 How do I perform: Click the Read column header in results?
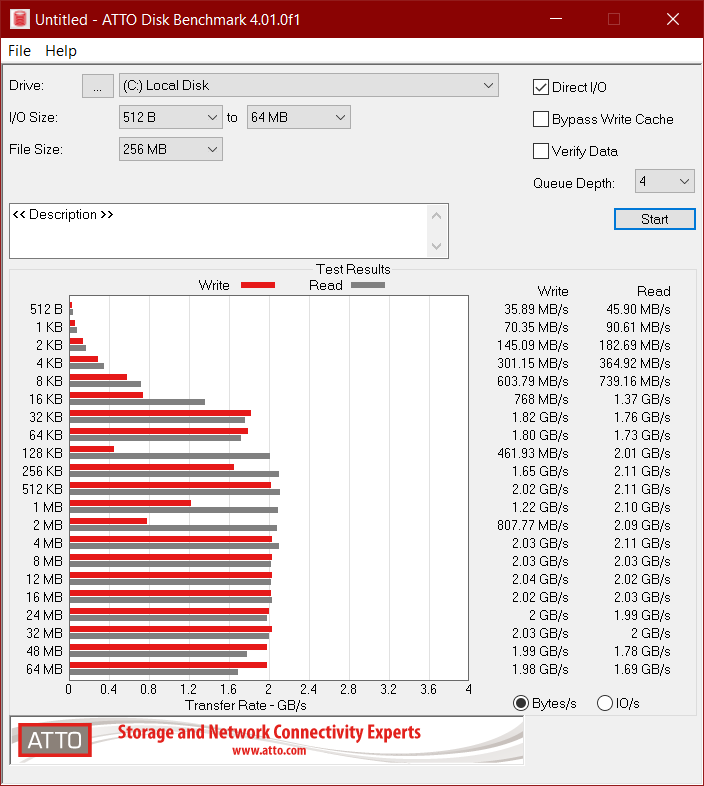tap(653, 291)
